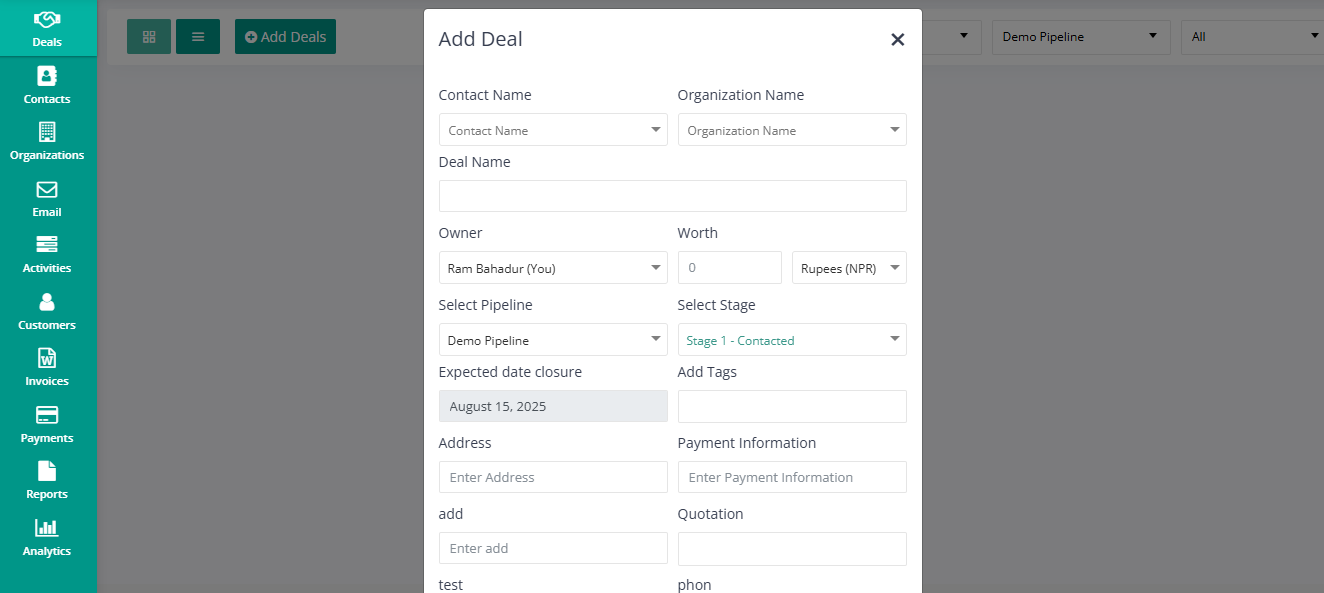Open the Customers panel
This screenshot has width=1324, height=593.
tap(46, 310)
